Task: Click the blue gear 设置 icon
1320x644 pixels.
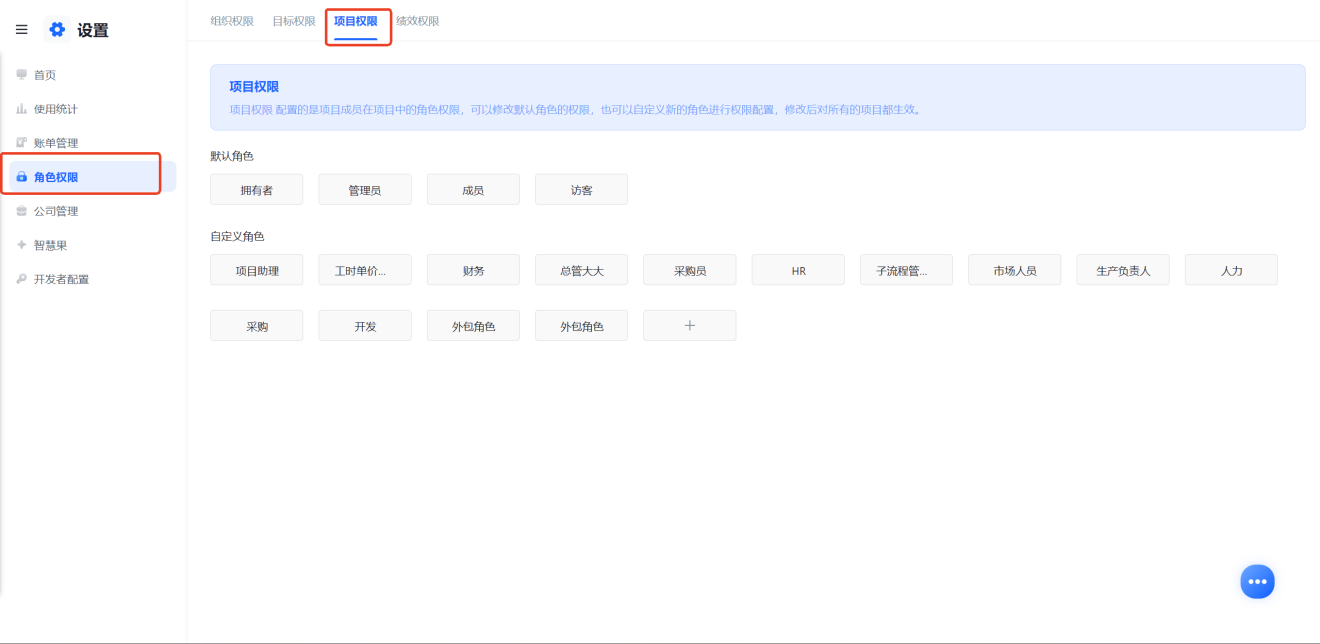Action: [x=57, y=30]
